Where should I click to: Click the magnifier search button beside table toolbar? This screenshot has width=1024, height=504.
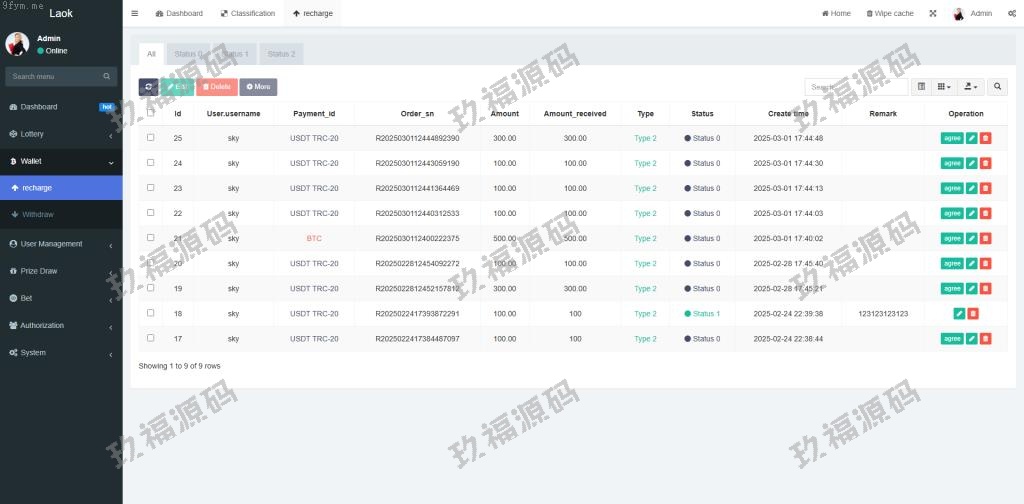[x=998, y=87]
